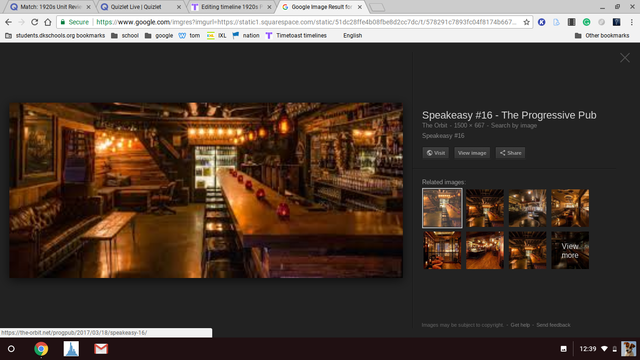Open a new tab with the new-tab button
640x360 pixels.
pos(377,7)
